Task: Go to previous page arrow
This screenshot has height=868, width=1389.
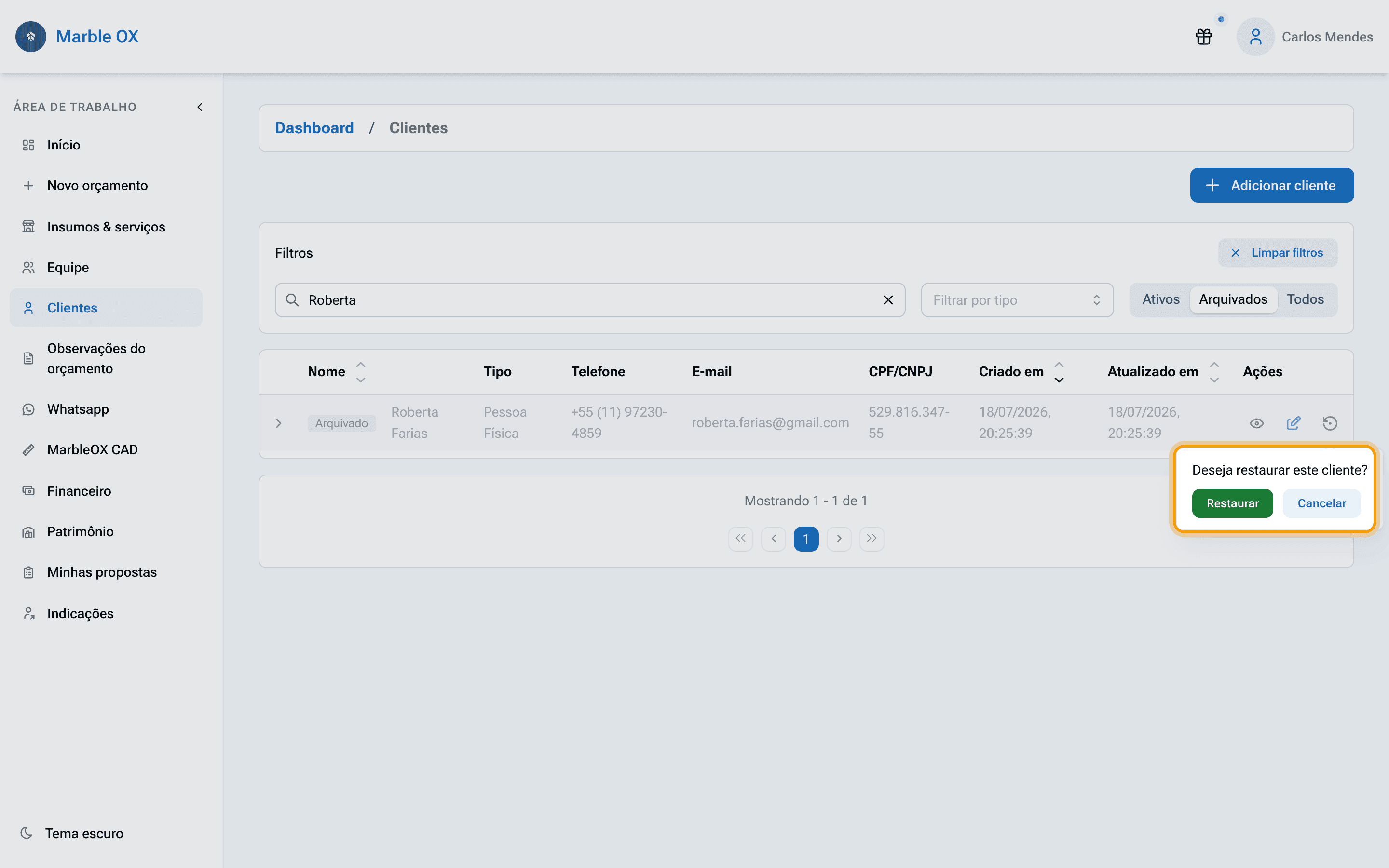Action: pyautogui.click(x=773, y=539)
